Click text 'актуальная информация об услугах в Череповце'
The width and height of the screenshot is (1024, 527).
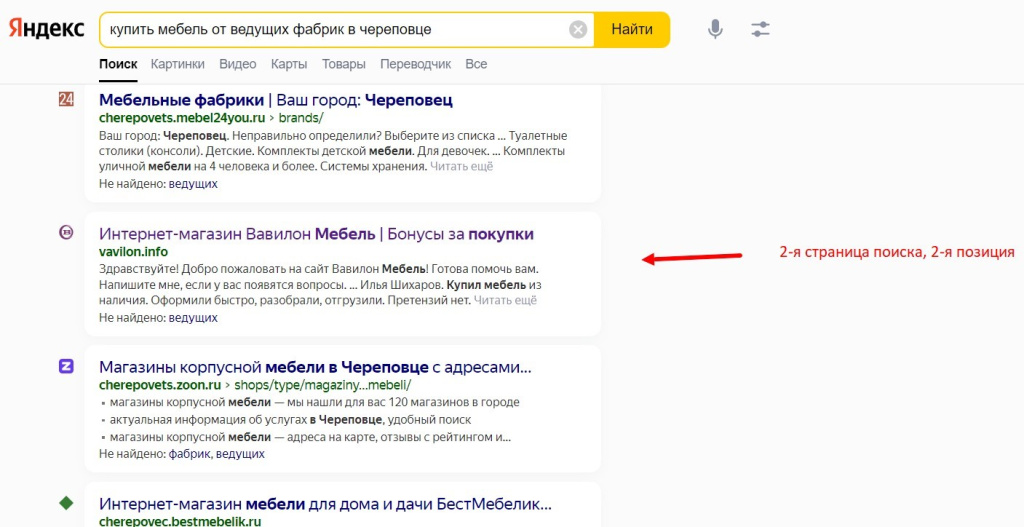tap(248, 420)
